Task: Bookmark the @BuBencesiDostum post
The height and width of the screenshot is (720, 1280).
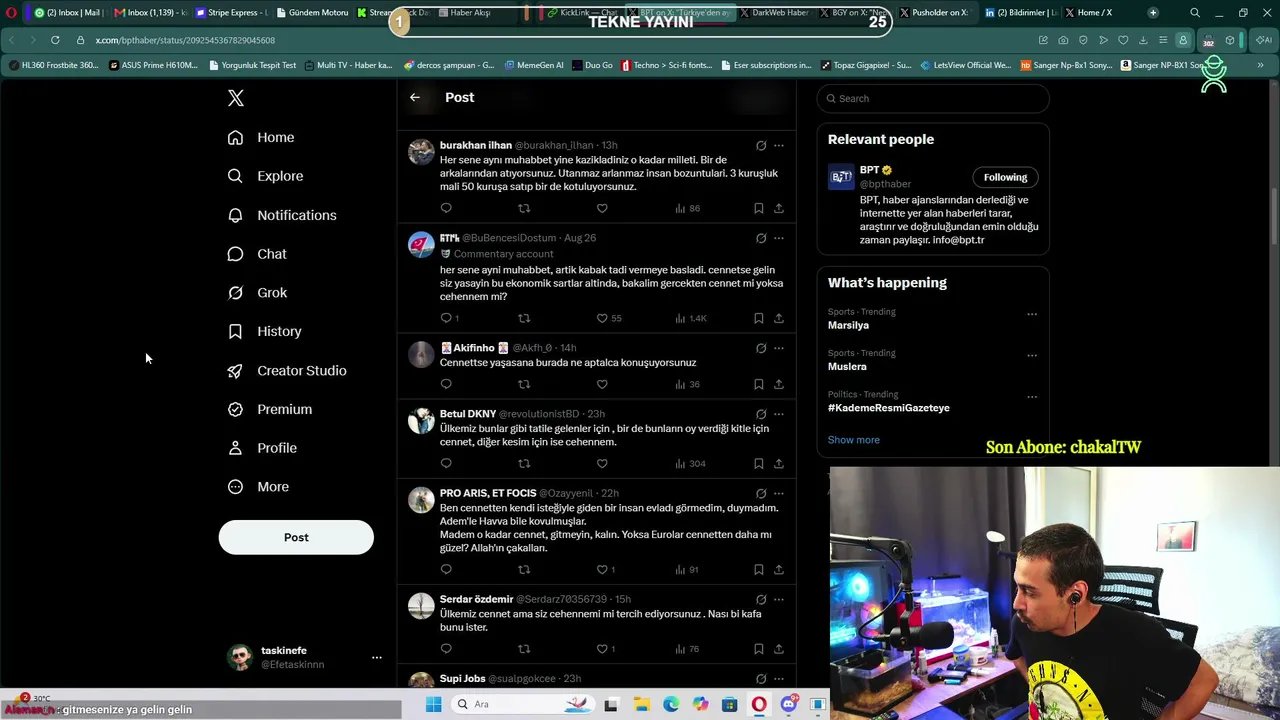Action: tap(759, 318)
